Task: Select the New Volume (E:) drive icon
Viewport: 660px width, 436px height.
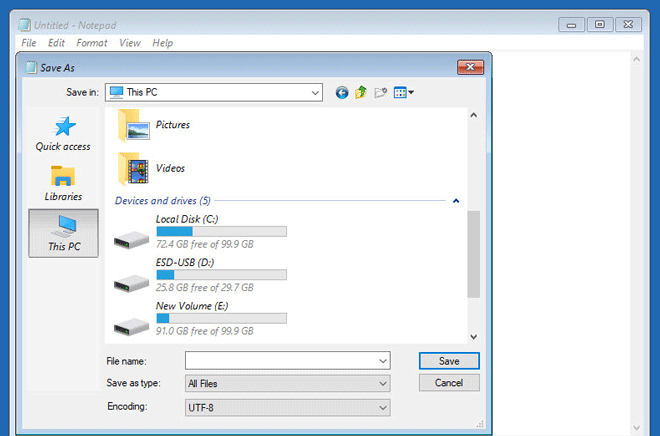Action: click(x=131, y=327)
